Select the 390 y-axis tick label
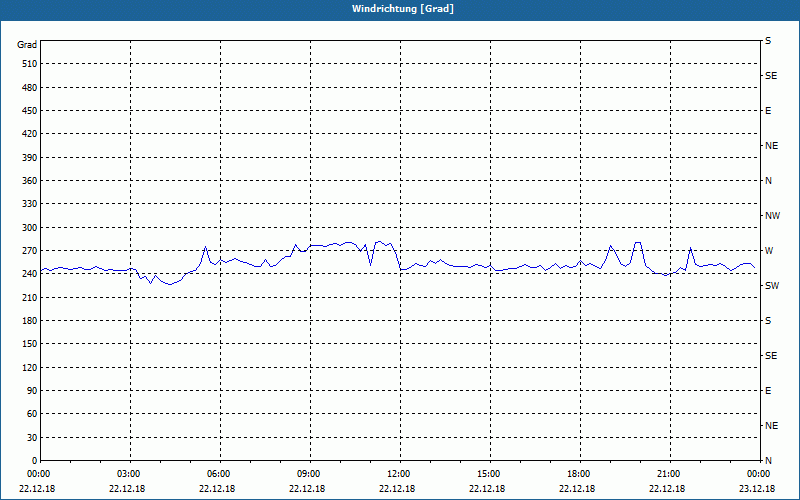 pyautogui.click(x=30, y=158)
